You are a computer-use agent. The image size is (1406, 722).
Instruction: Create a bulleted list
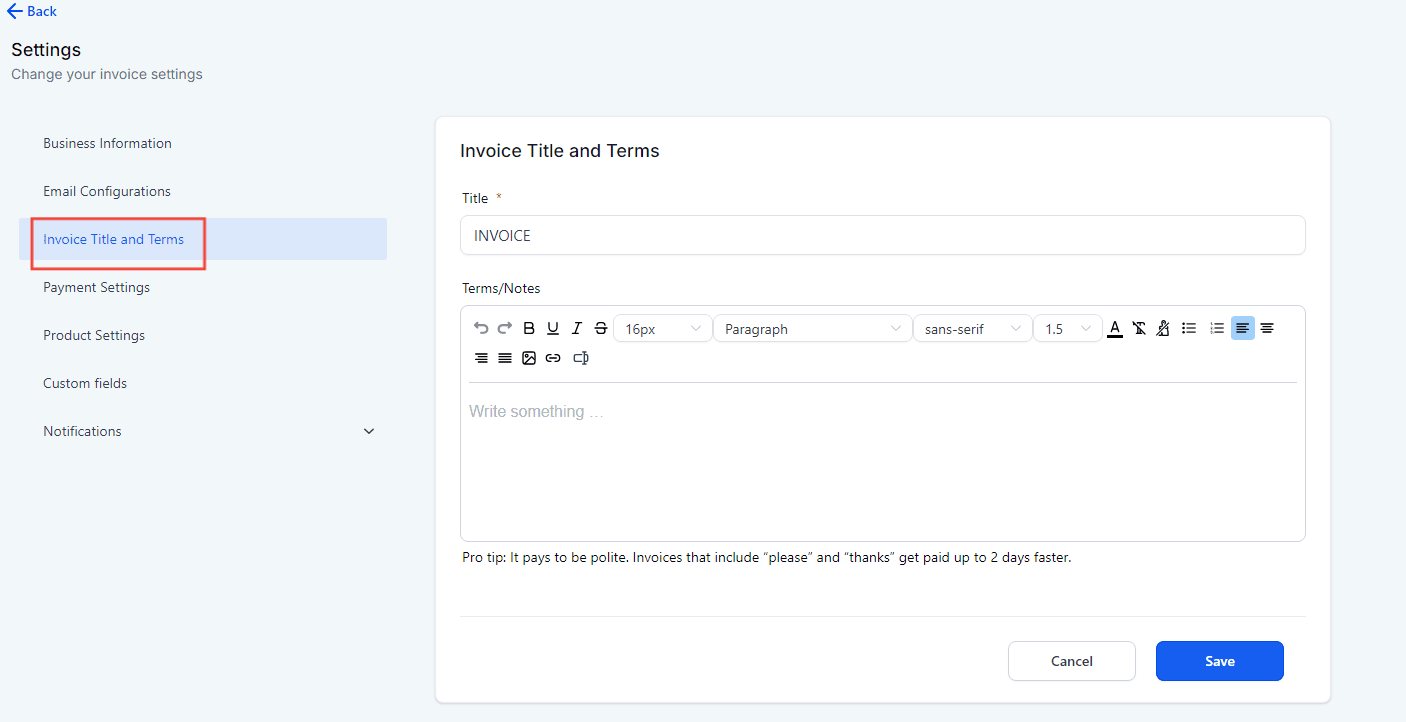(x=1189, y=327)
